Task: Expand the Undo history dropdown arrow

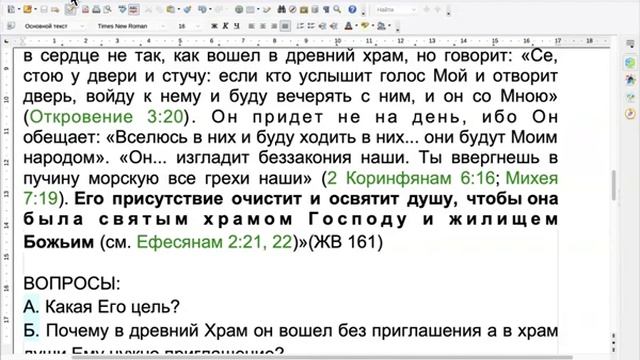Action: pos(210,9)
